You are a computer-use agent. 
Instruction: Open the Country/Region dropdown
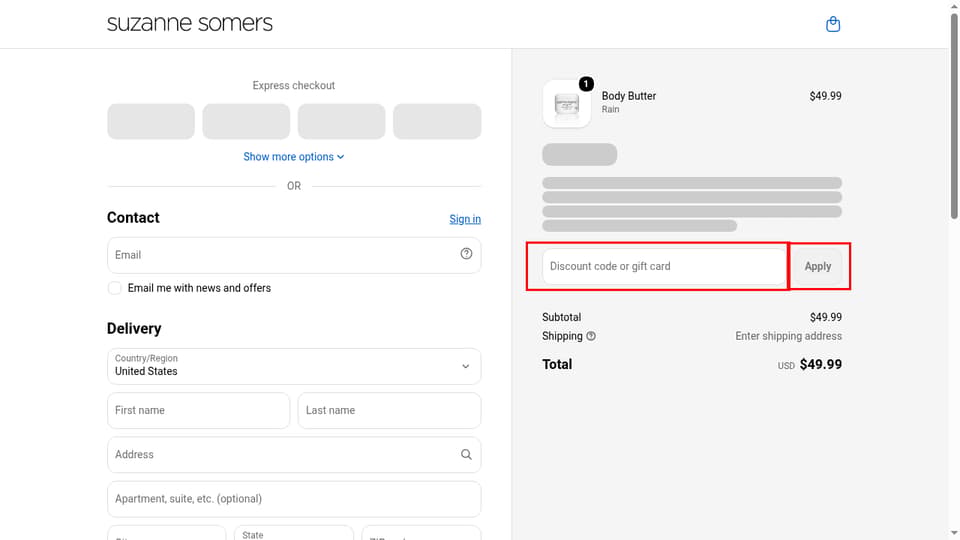(294, 366)
